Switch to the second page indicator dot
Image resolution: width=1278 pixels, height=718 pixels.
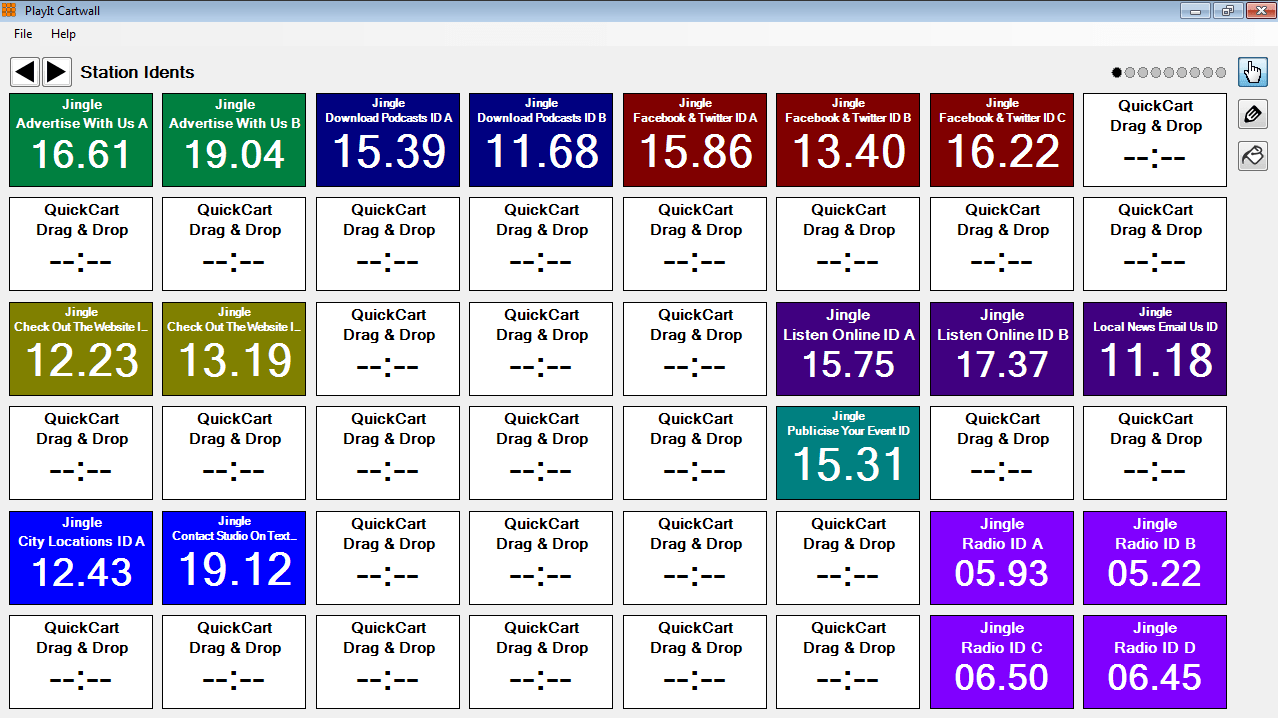(1130, 73)
